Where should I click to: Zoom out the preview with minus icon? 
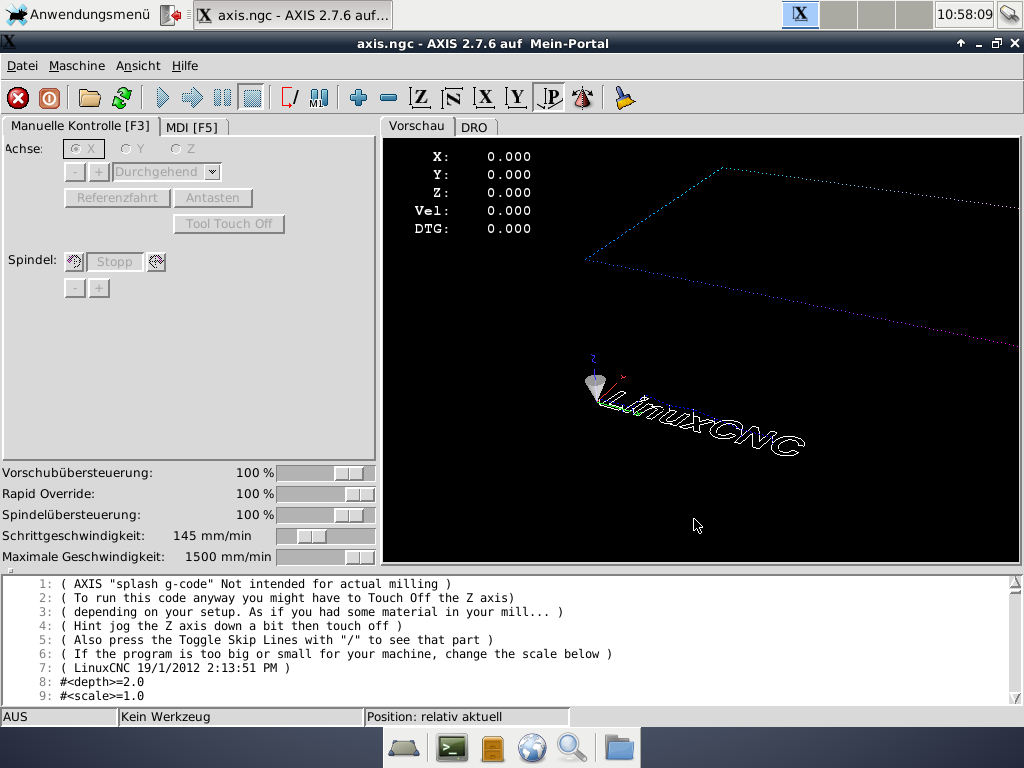(x=389, y=98)
